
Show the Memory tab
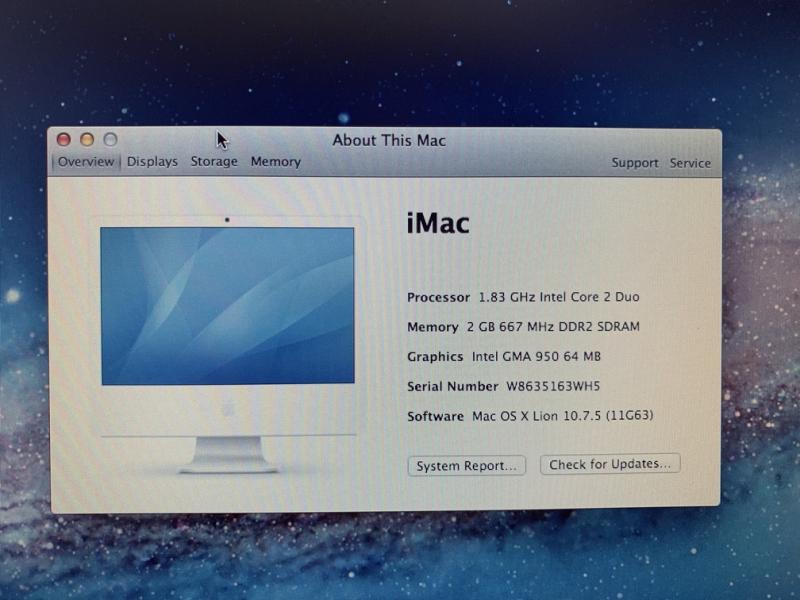tap(276, 162)
